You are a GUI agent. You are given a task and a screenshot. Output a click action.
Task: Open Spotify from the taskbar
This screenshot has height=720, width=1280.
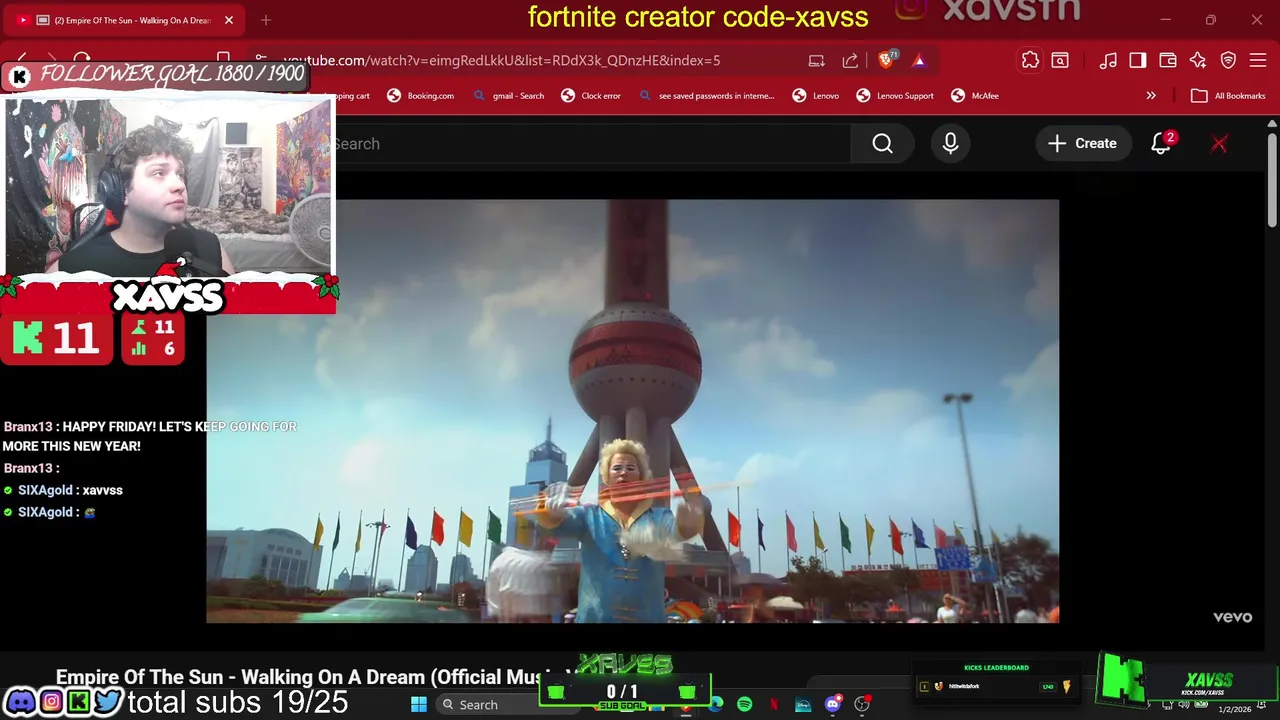744,705
